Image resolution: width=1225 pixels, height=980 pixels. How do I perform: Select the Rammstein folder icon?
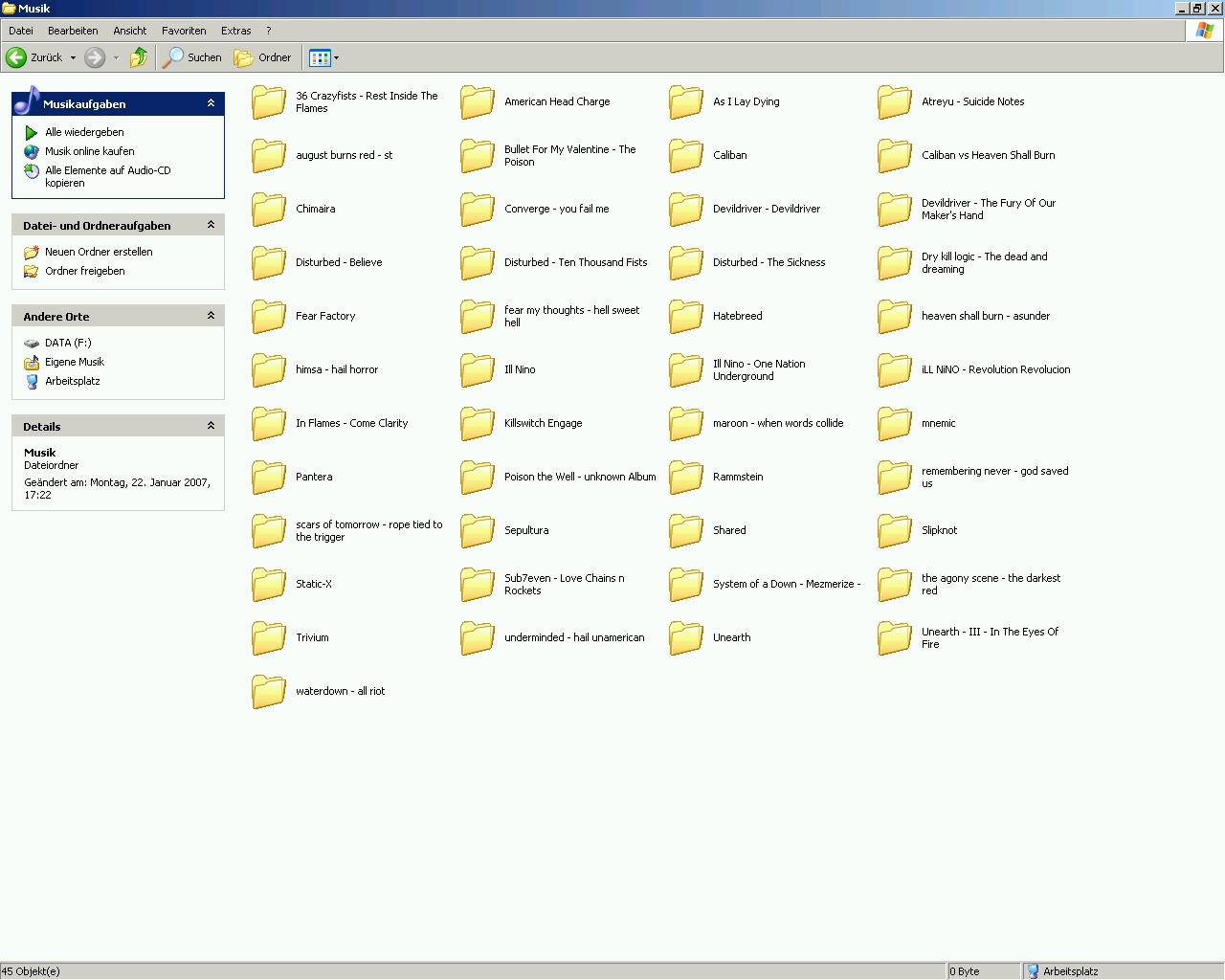coord(686,477)
